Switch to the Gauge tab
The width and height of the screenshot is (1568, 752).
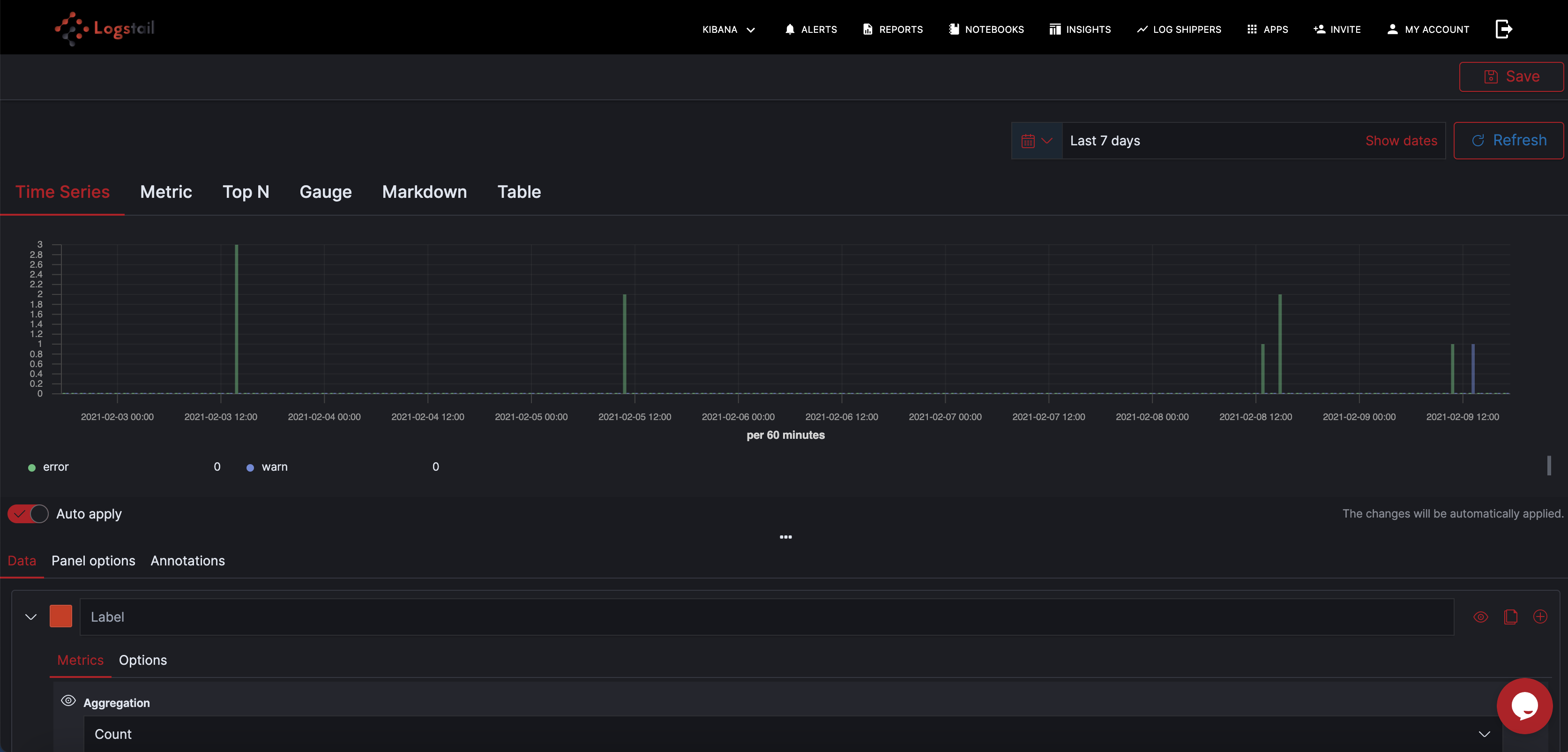[x=325, y=192]
